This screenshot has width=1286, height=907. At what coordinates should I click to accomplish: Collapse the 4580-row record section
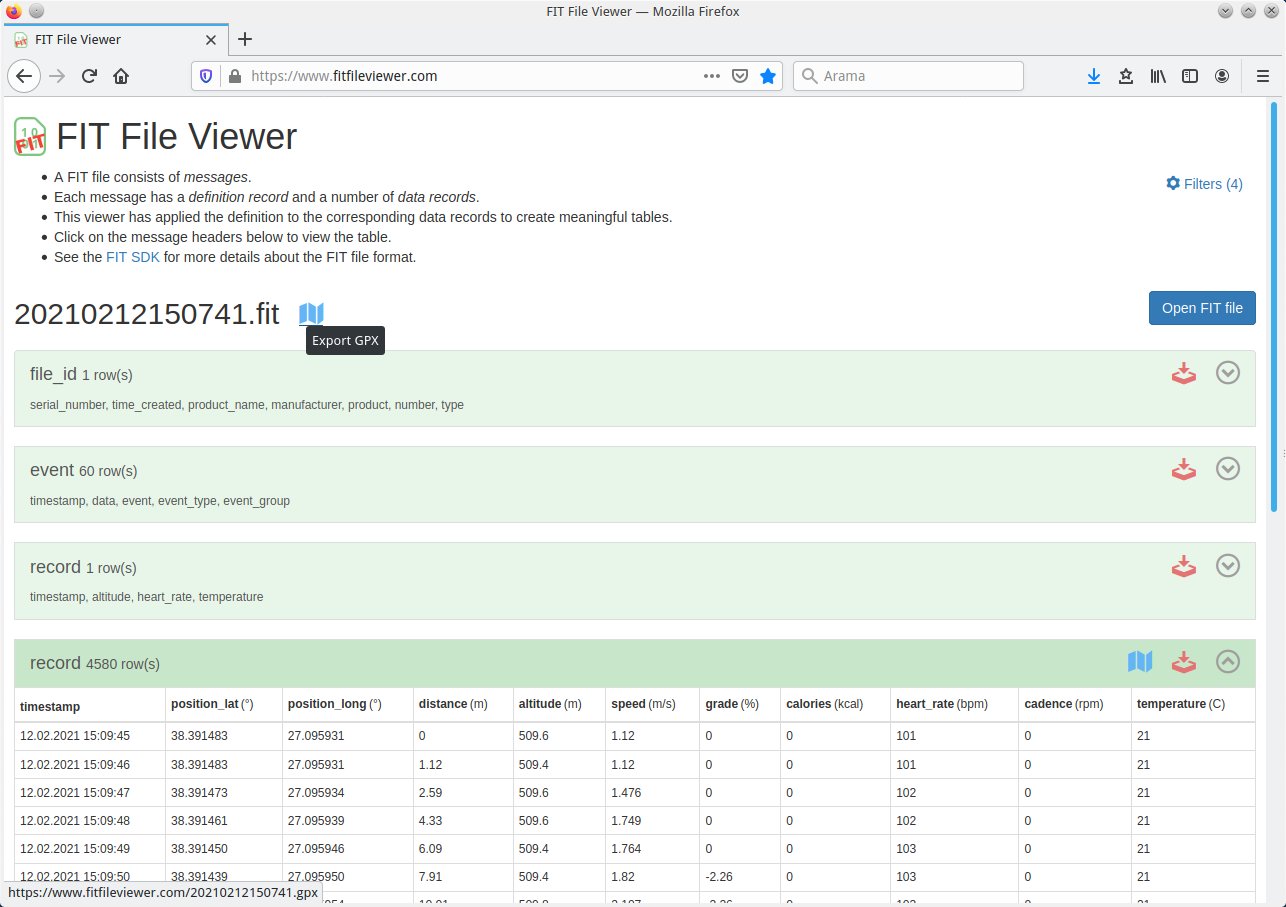coord(1227,662)
